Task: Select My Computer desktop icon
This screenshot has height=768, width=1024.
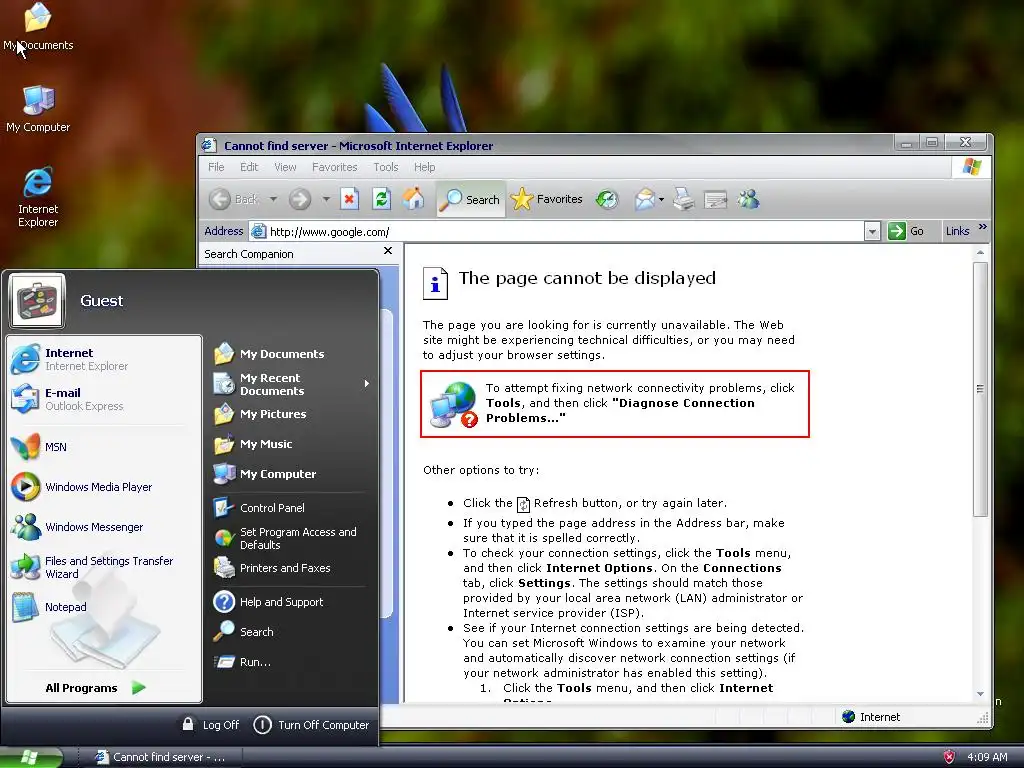Action: 38,109
